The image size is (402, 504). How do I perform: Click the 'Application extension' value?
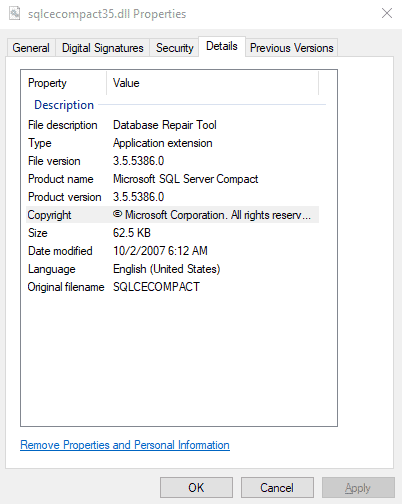pyautogui.click(x=163, y=143)
